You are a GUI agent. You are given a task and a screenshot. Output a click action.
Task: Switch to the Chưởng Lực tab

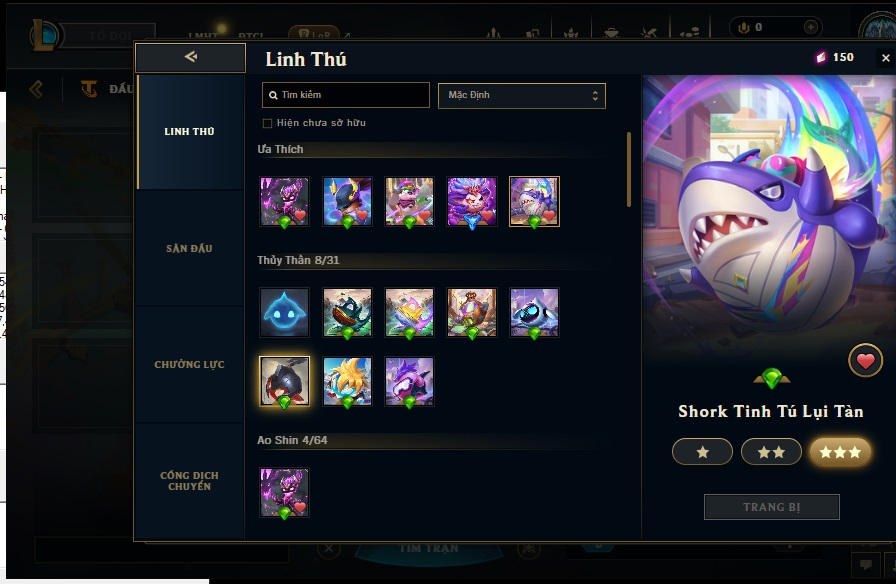189,365
